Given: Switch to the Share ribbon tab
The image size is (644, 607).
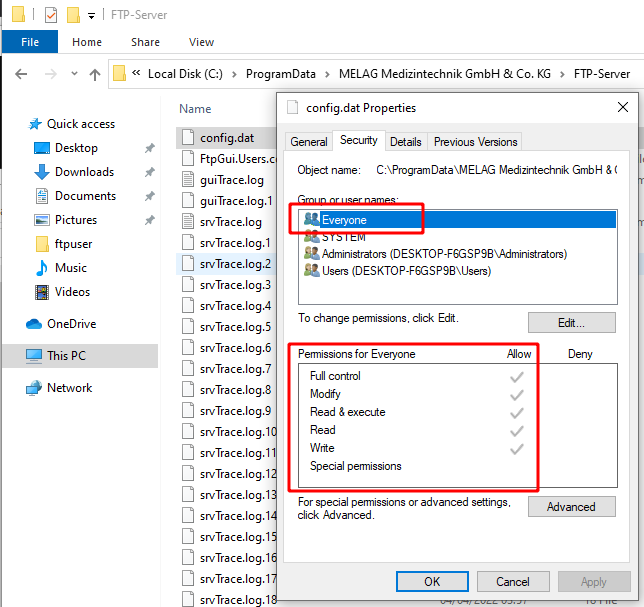Looking at the screenshot, I should tap(145, 42).
